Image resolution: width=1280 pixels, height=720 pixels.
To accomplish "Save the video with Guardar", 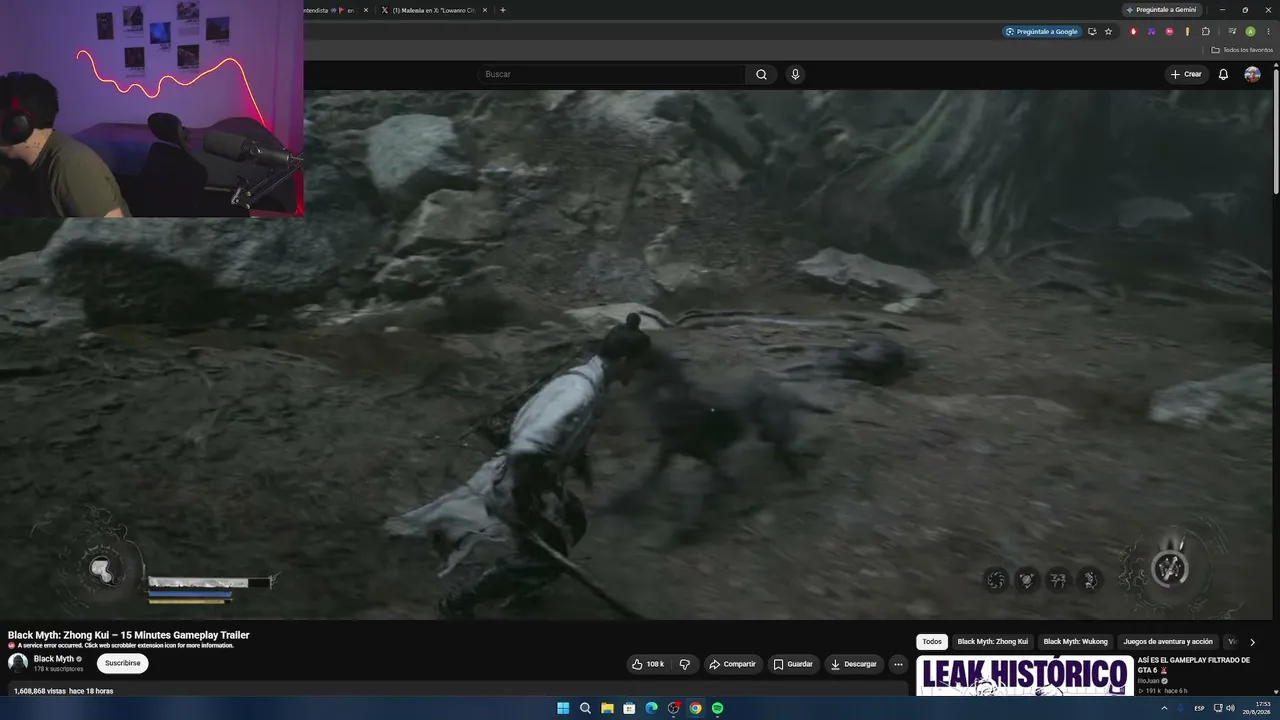I will 792,664.
